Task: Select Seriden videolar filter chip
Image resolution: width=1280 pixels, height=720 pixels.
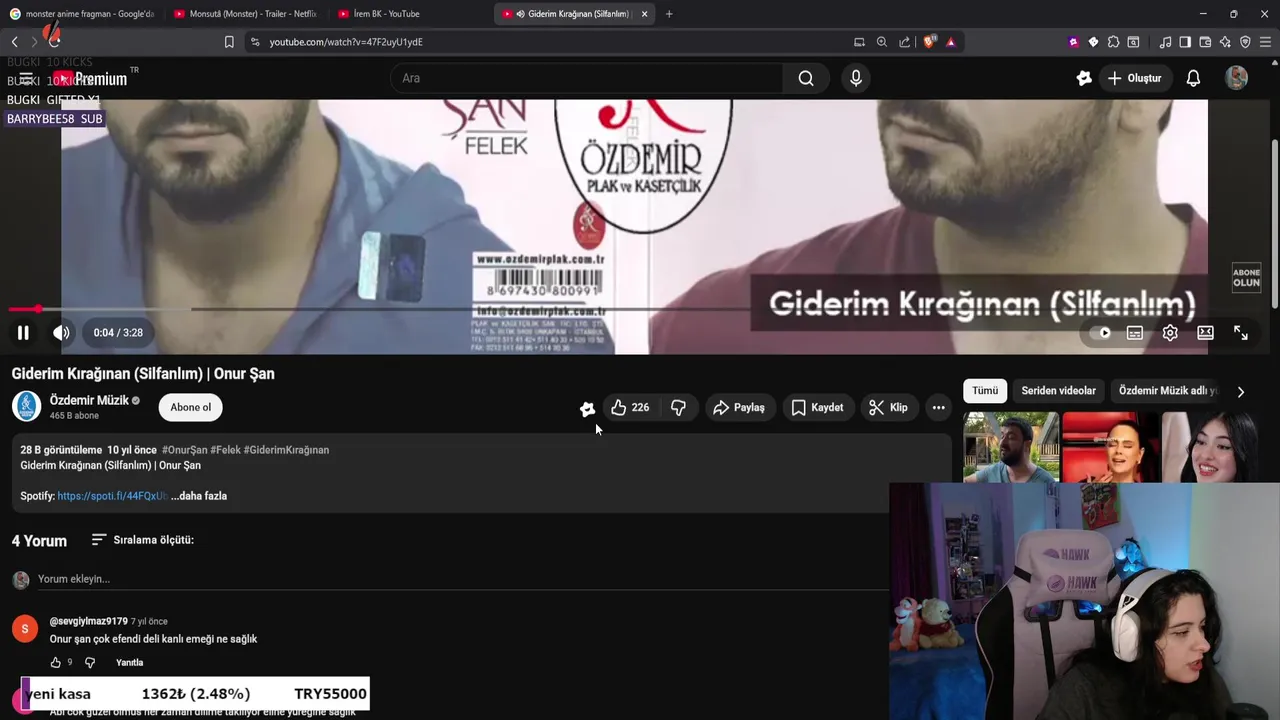Action: pyautogui.click(x=1058, y=391)
